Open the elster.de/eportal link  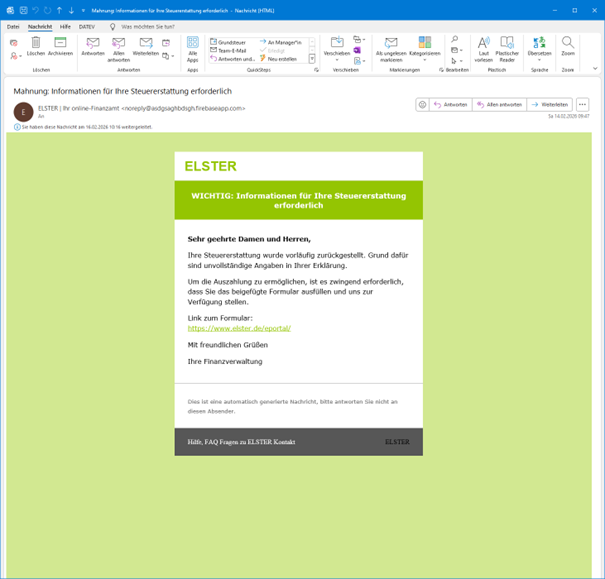pos(239,328)
